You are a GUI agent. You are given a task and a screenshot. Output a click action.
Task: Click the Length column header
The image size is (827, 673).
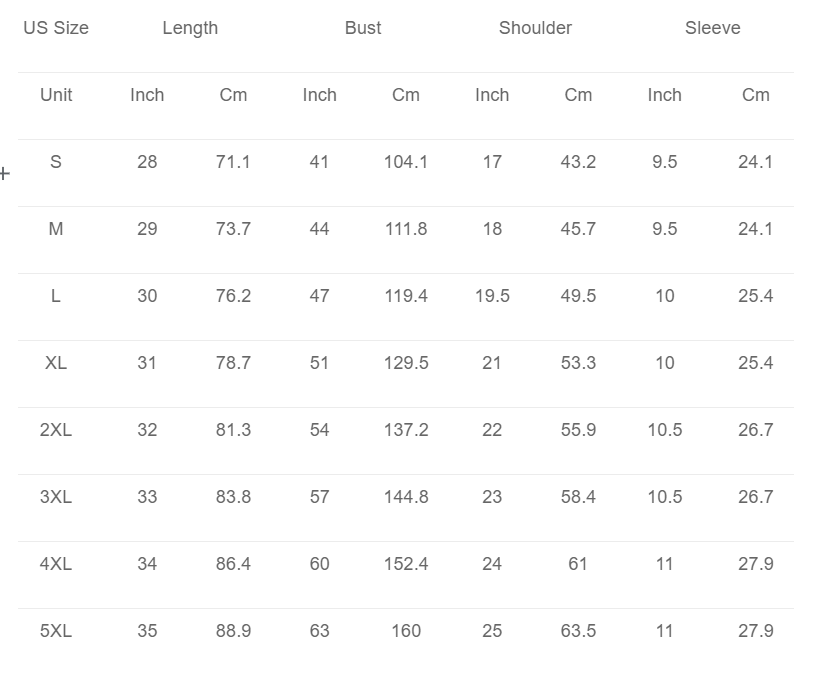click(x=190, y=28)
